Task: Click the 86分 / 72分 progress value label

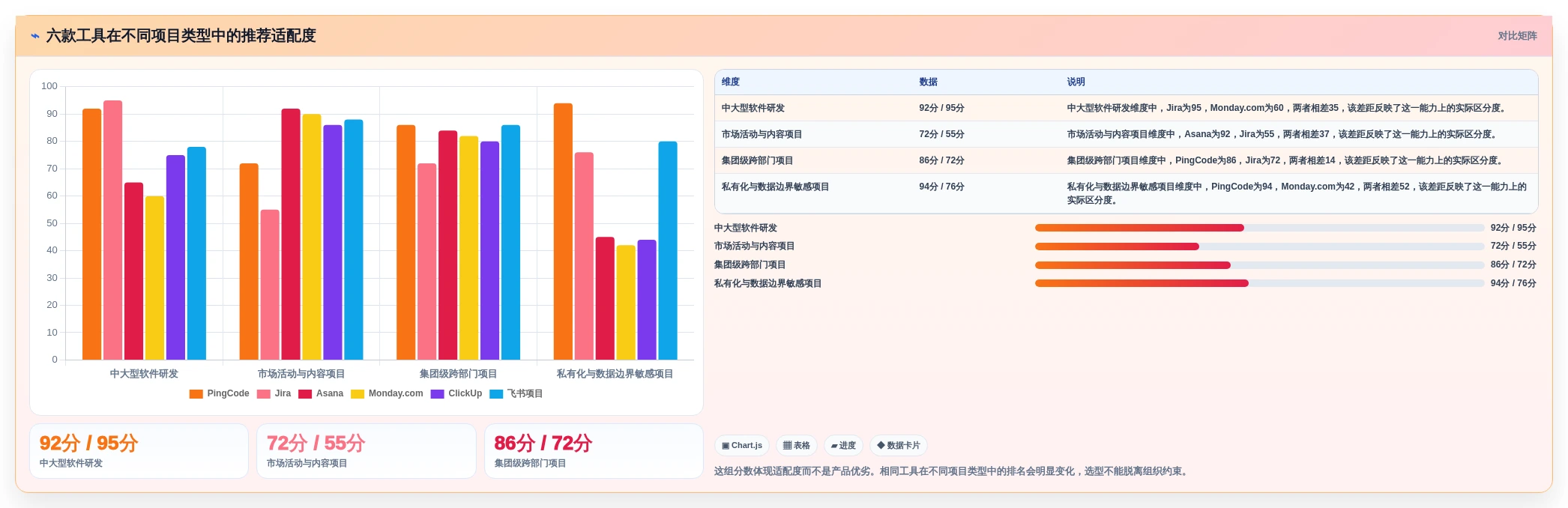Action: tap(1513, 264)
